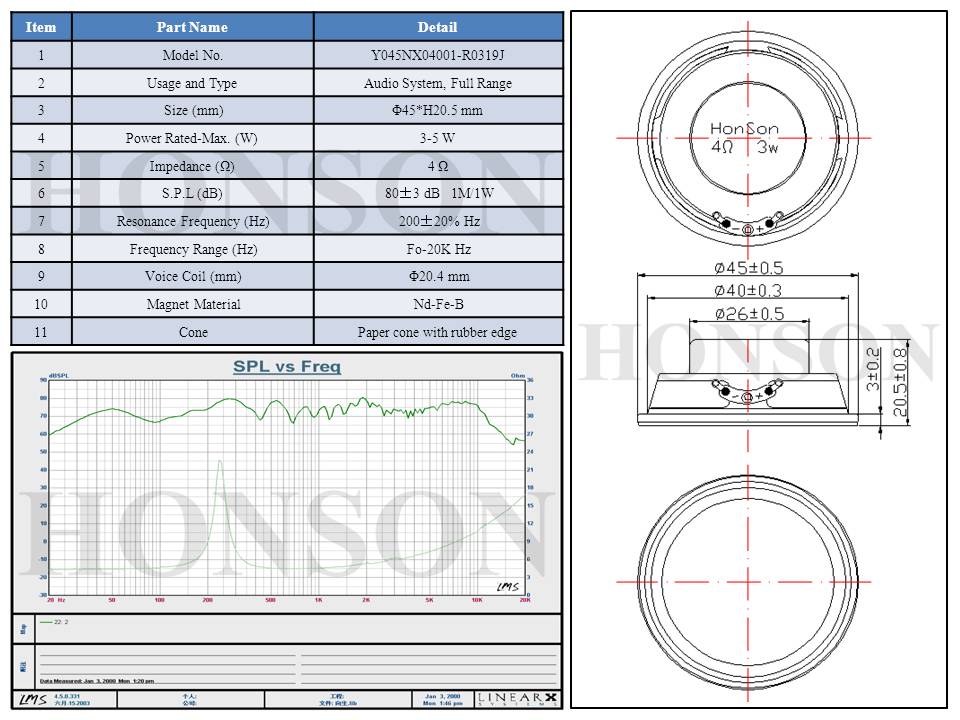Click the model number Y045NX04001-R0319J cell
The width and height of the screenshot is (960, 720).
pyautogui.click(x=437, y=55)
